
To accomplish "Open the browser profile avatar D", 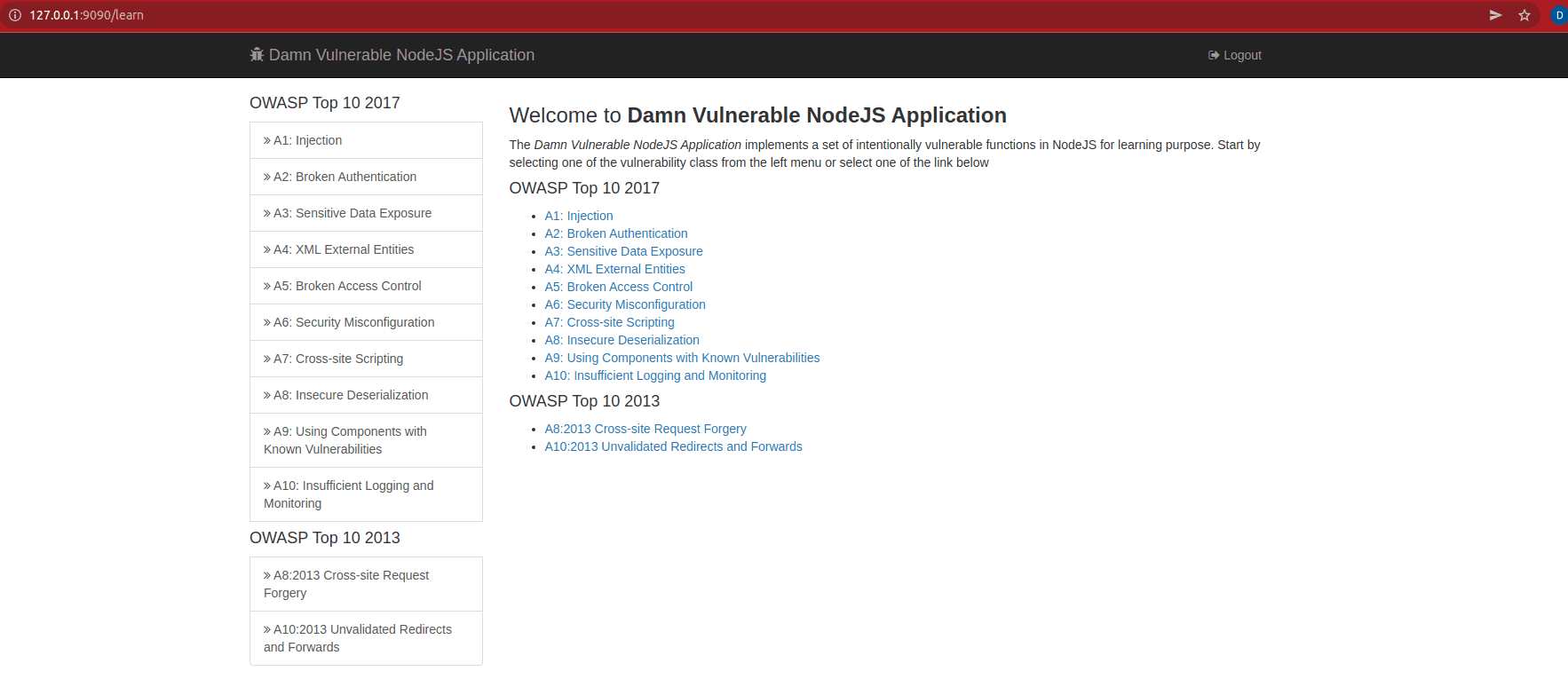I will click(1559, 15).
